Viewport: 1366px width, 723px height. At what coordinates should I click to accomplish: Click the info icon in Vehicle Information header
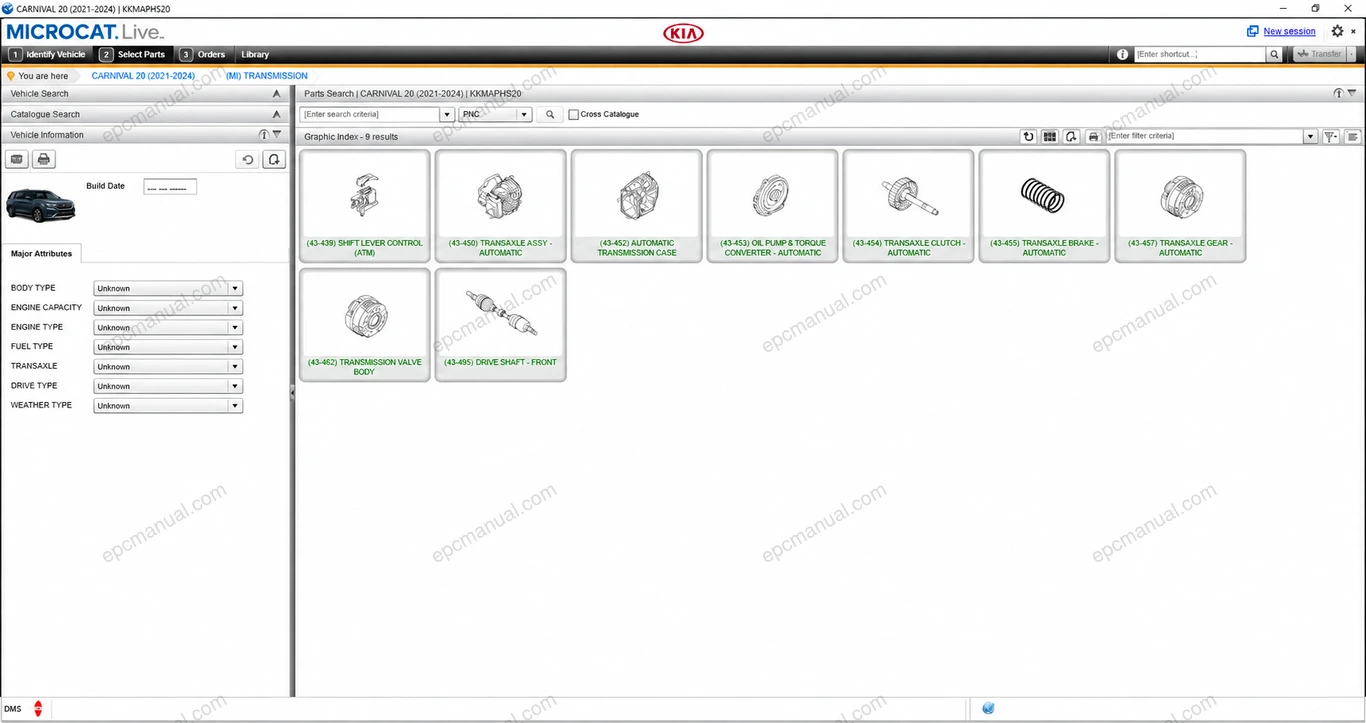pyautogui.click(x=264, y=134)
